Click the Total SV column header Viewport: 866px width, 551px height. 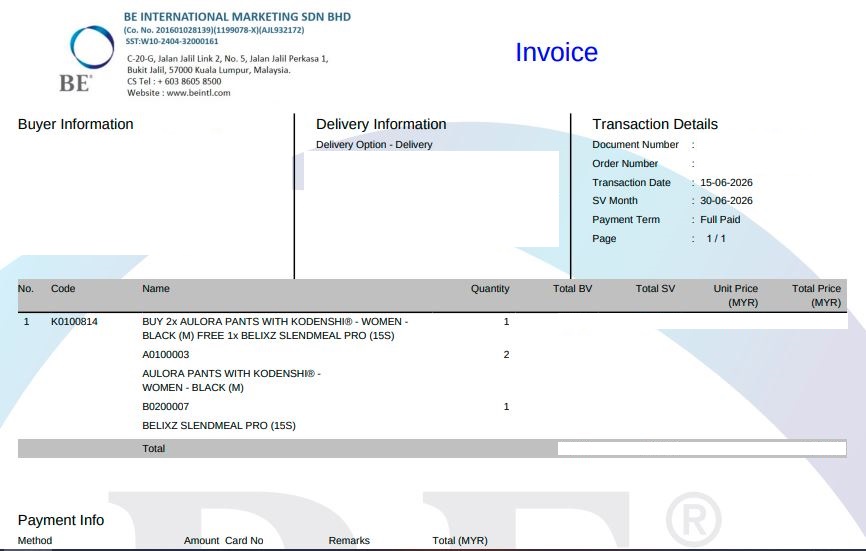655,288
